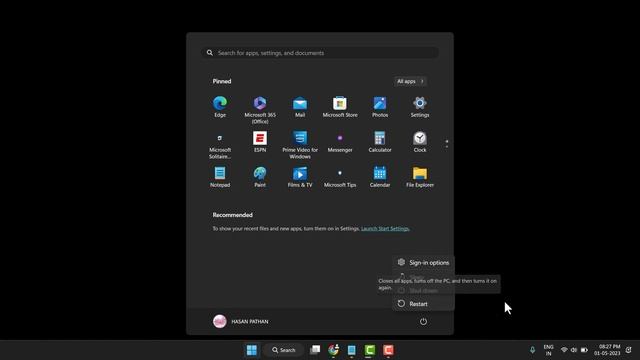The height and width of the screenshot is (360, 640).
Task: Click the Windows Start button in taskbar
Action: click(x=252, y=350)
